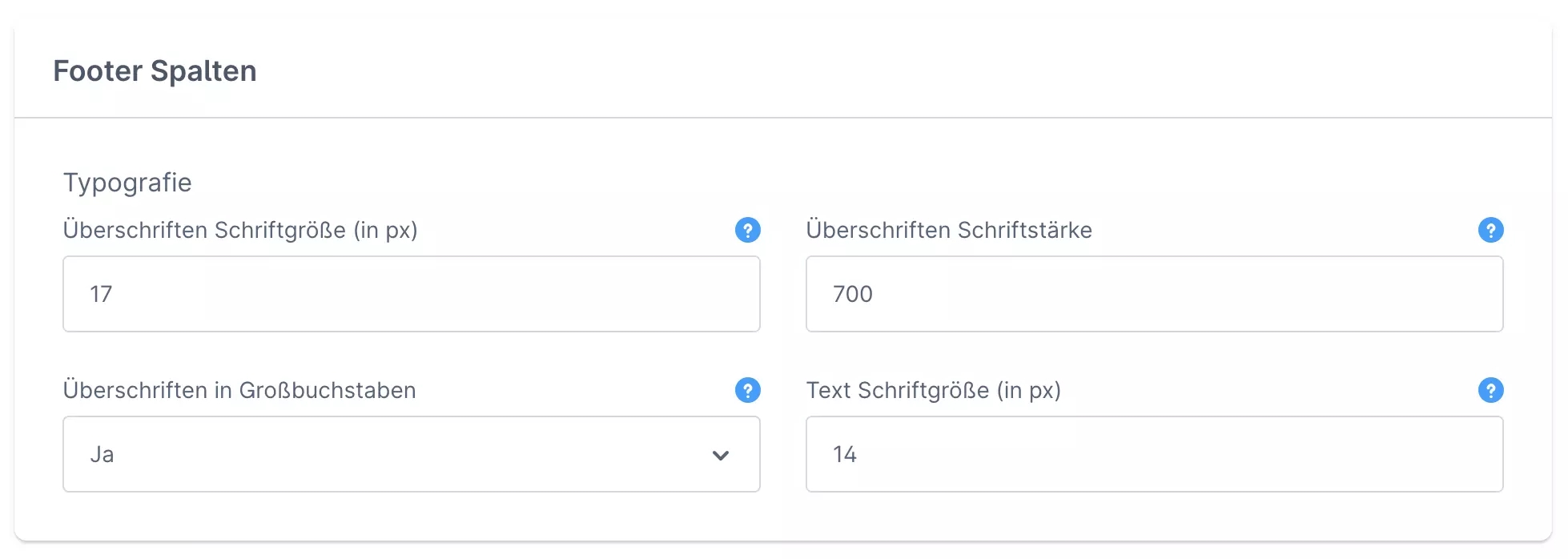Show help tooltip for Text Schriftgröße

tap(1490, 391)
